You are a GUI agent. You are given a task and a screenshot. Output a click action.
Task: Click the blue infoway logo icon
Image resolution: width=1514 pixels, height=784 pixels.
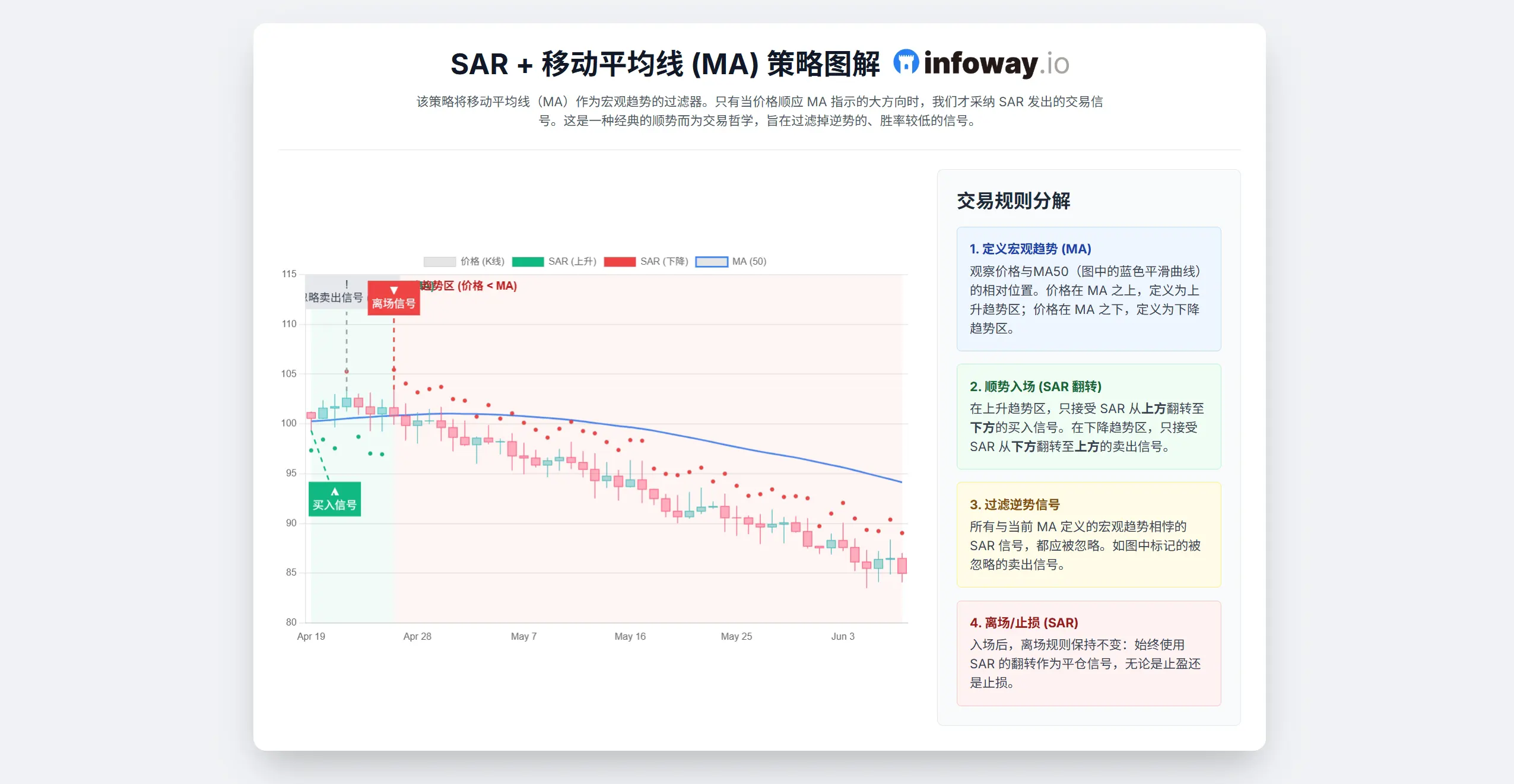[x=906, y=62]
